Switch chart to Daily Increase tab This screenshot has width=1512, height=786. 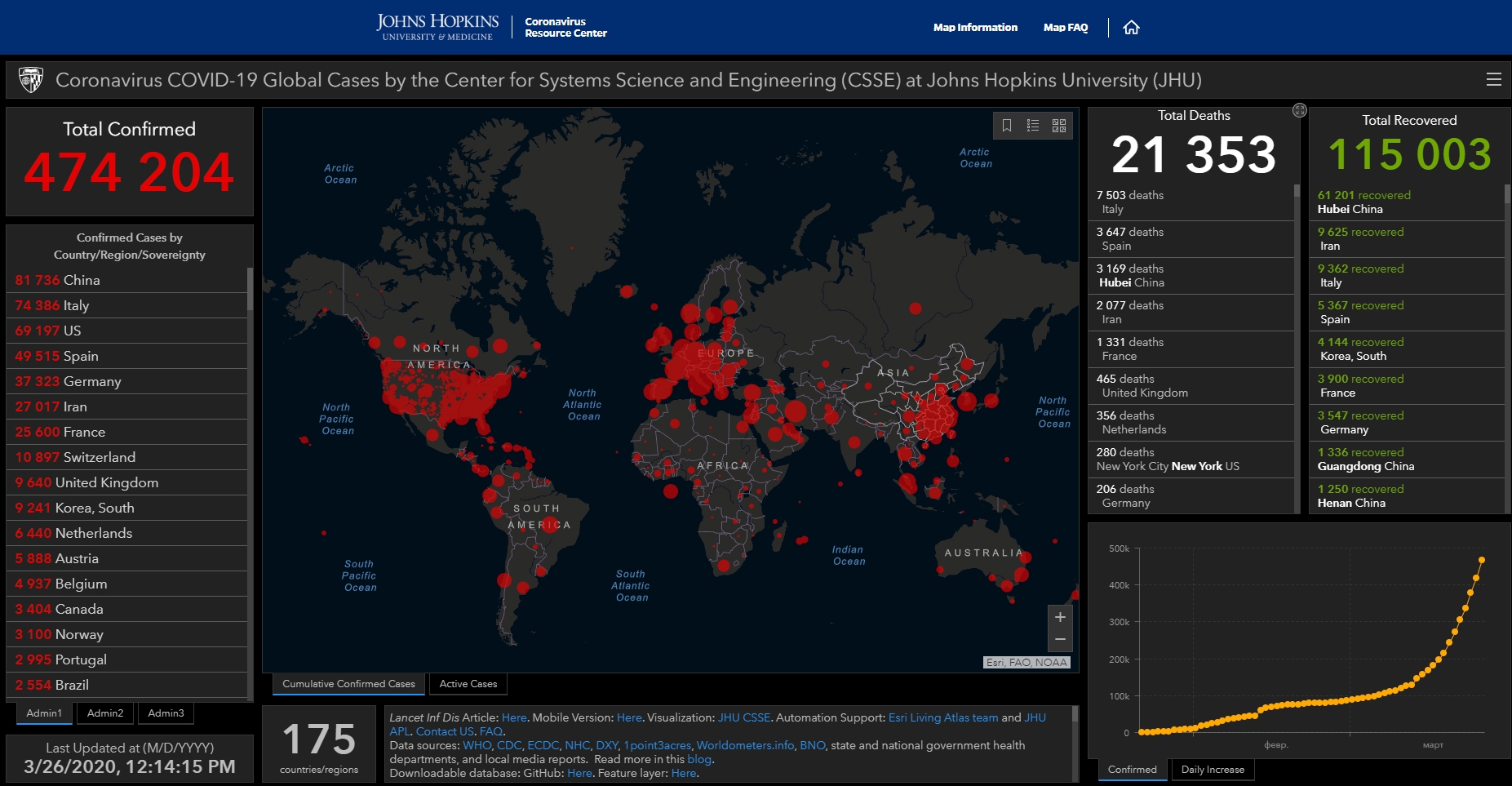point(1213,770)
